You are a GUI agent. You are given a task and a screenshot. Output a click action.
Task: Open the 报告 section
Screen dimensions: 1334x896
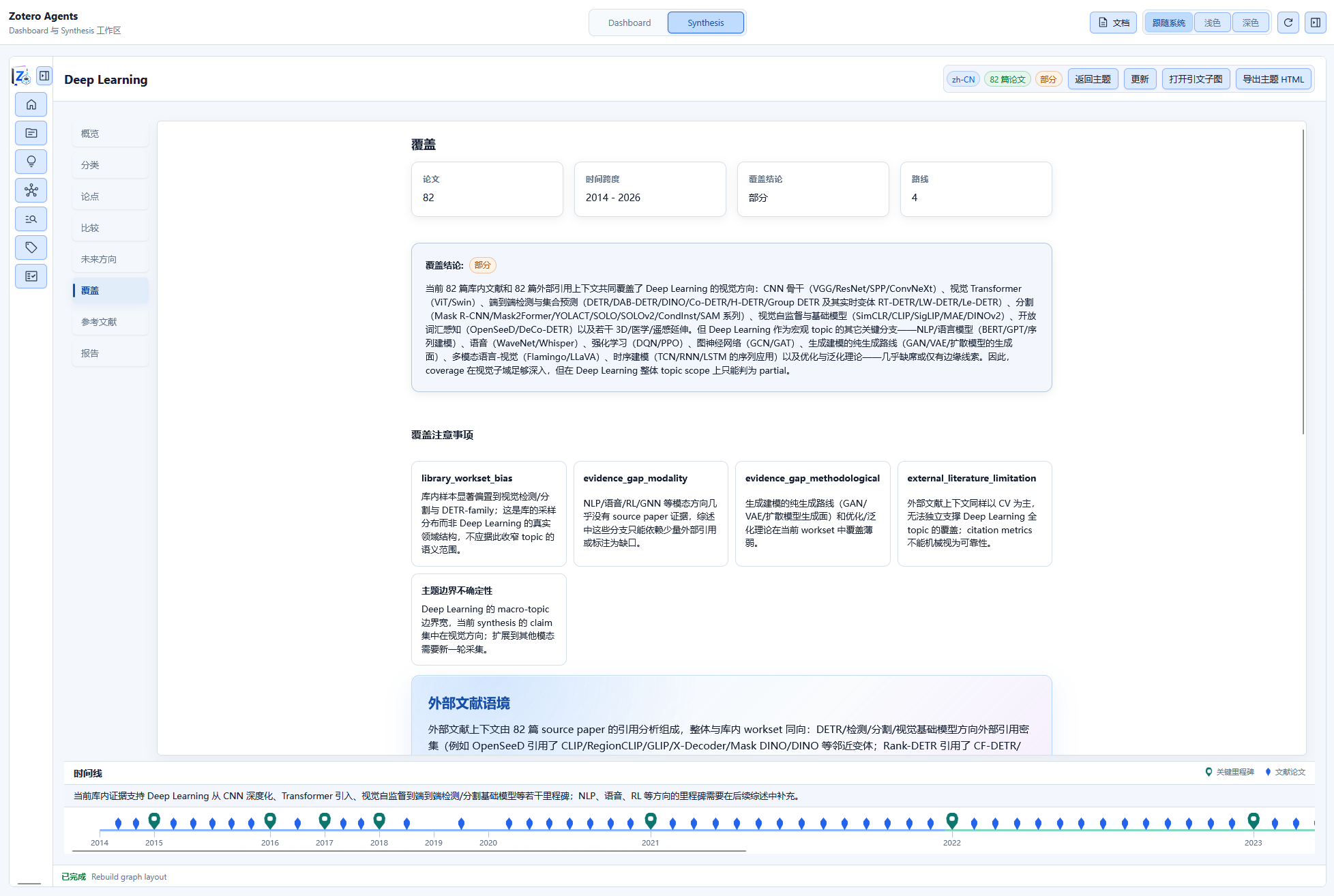110,353
